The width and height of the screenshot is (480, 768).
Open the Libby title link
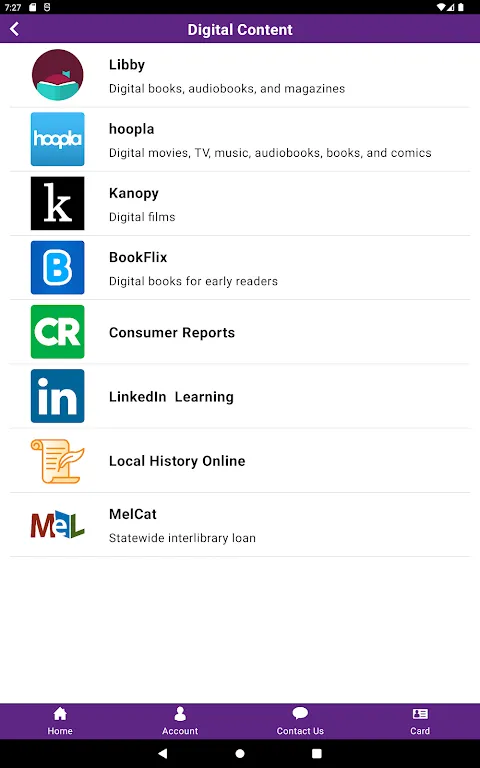pos(127,65)
